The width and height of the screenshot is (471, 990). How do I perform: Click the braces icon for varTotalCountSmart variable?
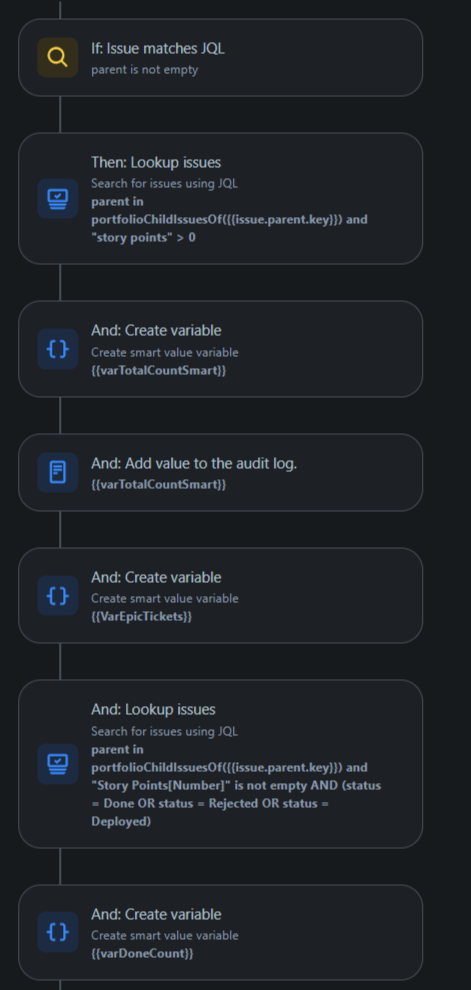coord(57,349)
